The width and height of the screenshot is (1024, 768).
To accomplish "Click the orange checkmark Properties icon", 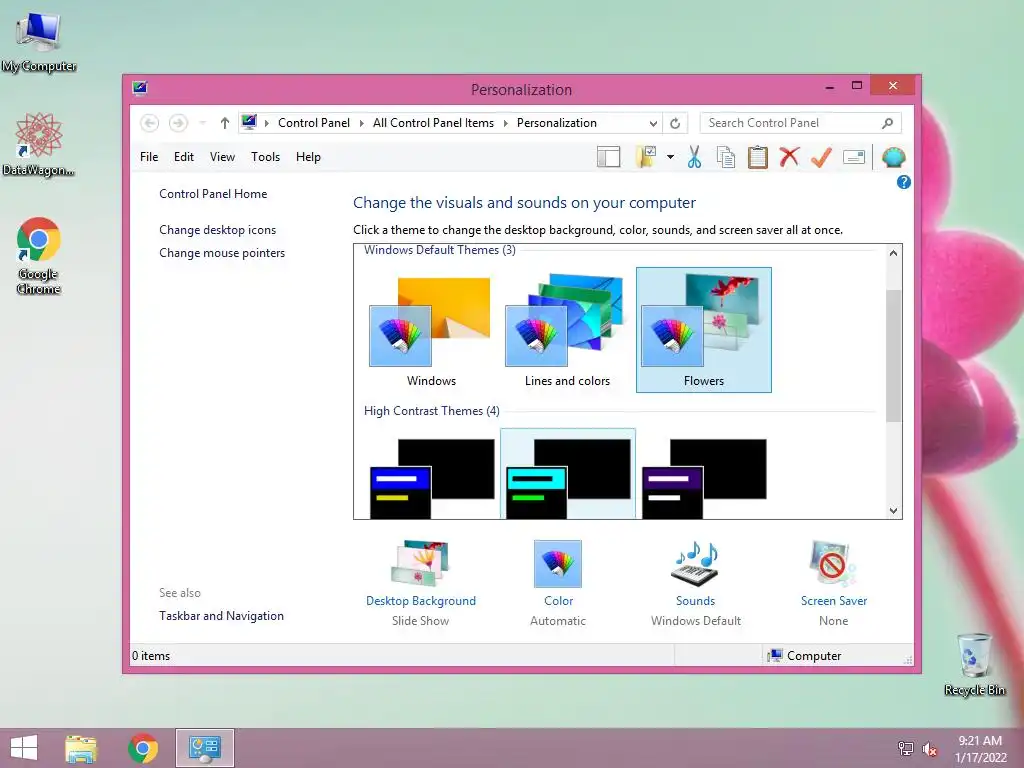I will coord(822,157).
